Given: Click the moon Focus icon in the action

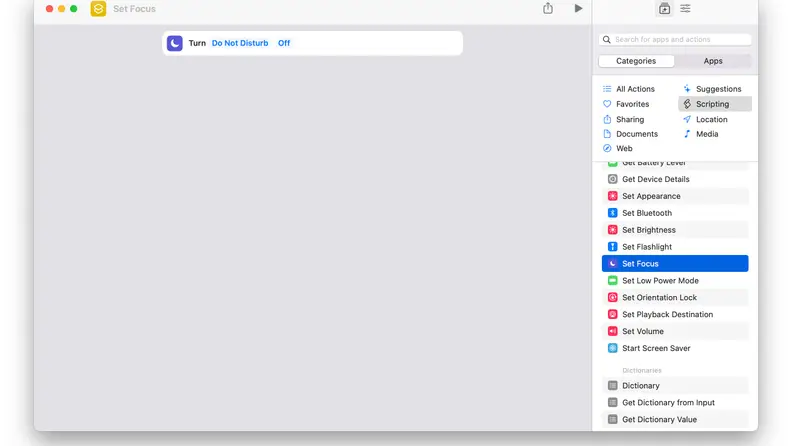Looking at the screenshot, I should 175,43.
